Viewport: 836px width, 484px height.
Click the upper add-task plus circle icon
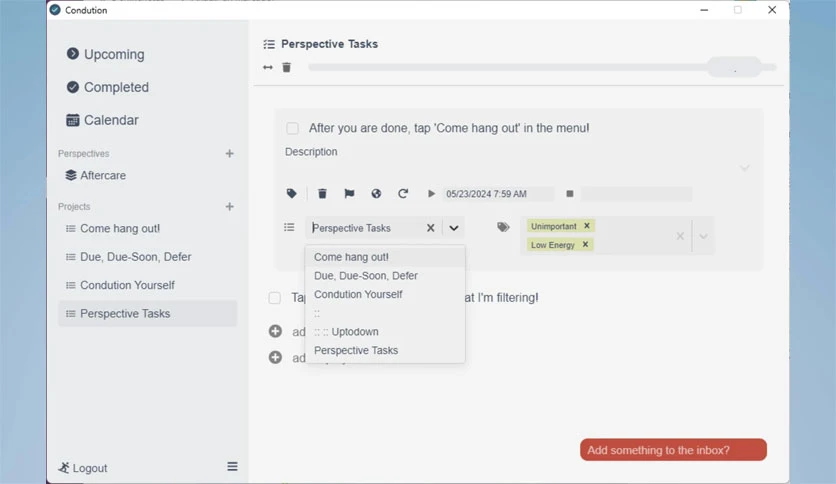click(x=275, y=331)
